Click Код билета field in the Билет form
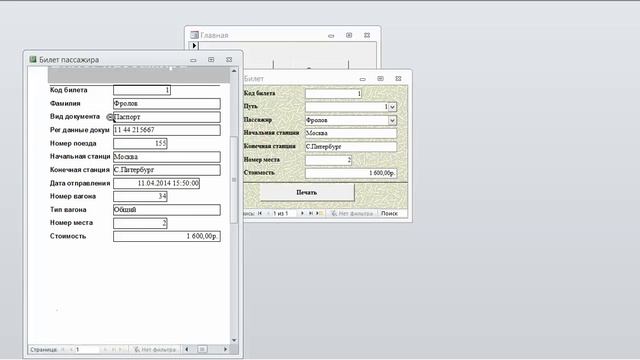Screen dimensions: 640x360 [x=333, y=93]
